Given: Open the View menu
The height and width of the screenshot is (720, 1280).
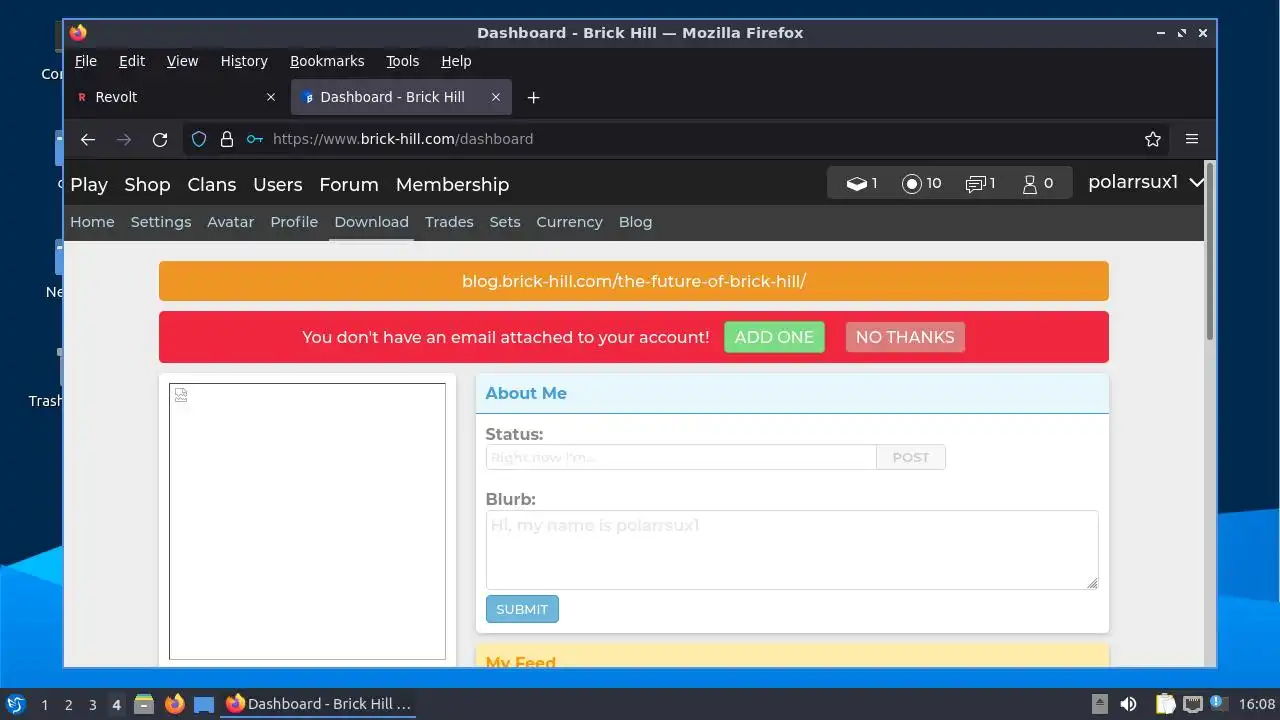Looking at the screenshot, I should point(182,61).
